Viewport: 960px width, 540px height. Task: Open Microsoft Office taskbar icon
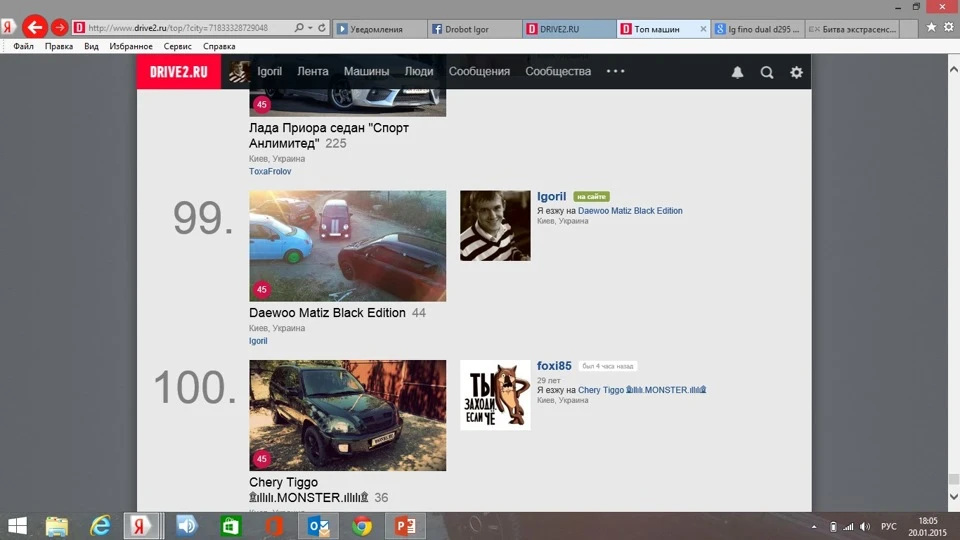pos(274,526)
